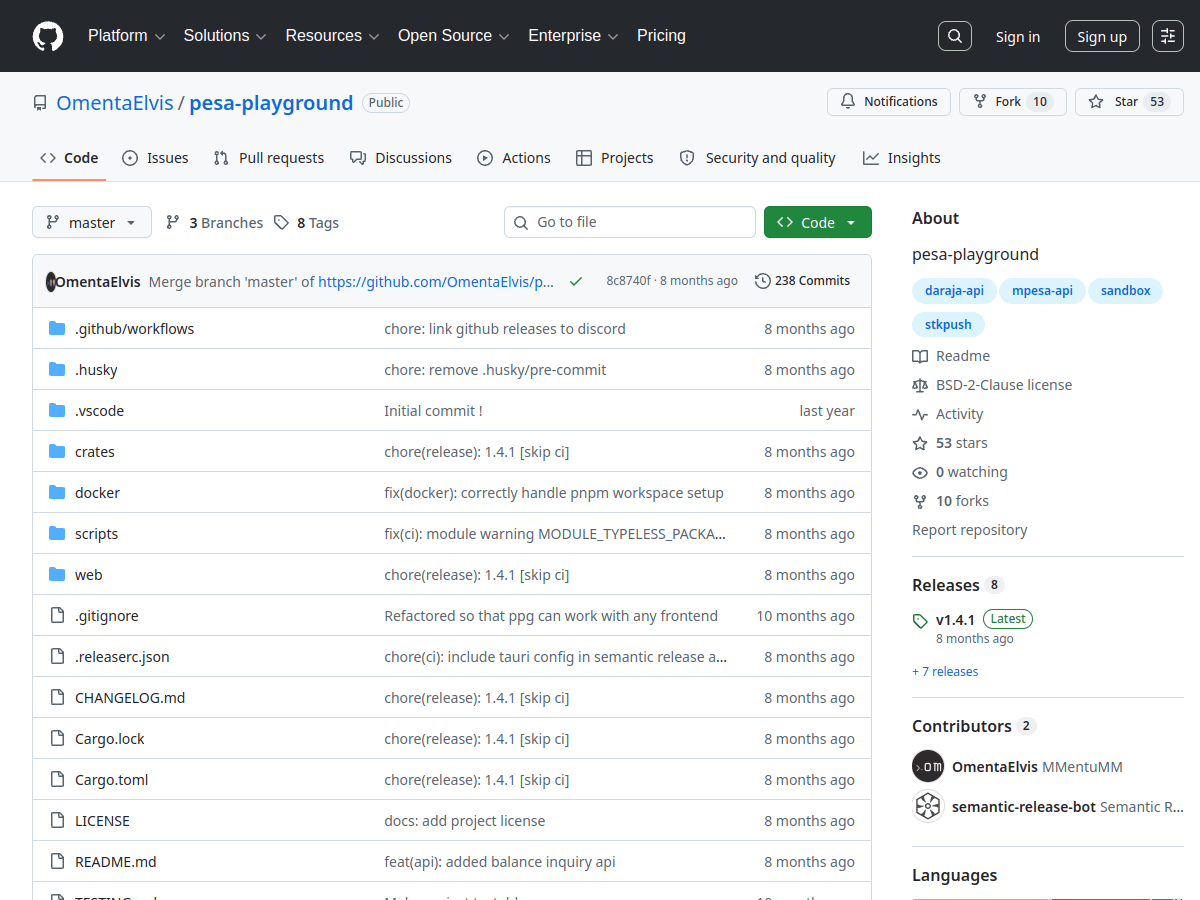Expand the Enterprise menu
The height and width of the screenshot is (900, 1200).
point(573,36)
